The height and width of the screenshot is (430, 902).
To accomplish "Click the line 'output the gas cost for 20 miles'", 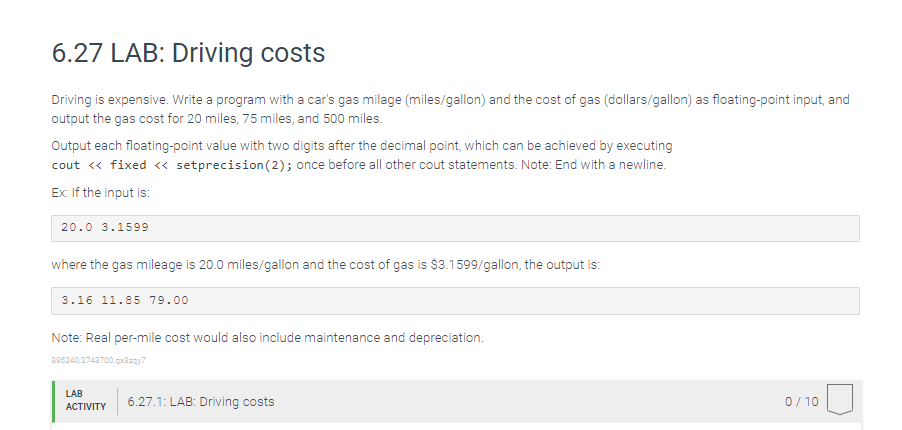I will pyautogui.click(x=217, y=119).
